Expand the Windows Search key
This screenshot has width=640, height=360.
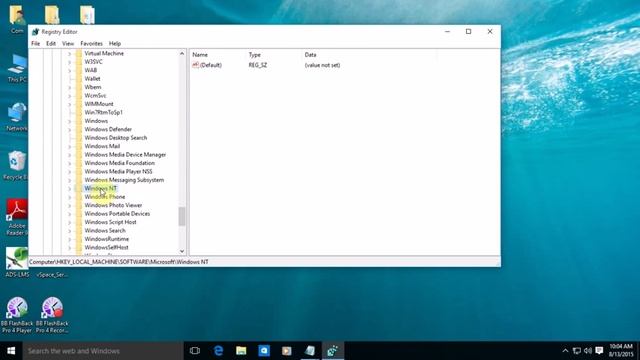pos(69,231)
